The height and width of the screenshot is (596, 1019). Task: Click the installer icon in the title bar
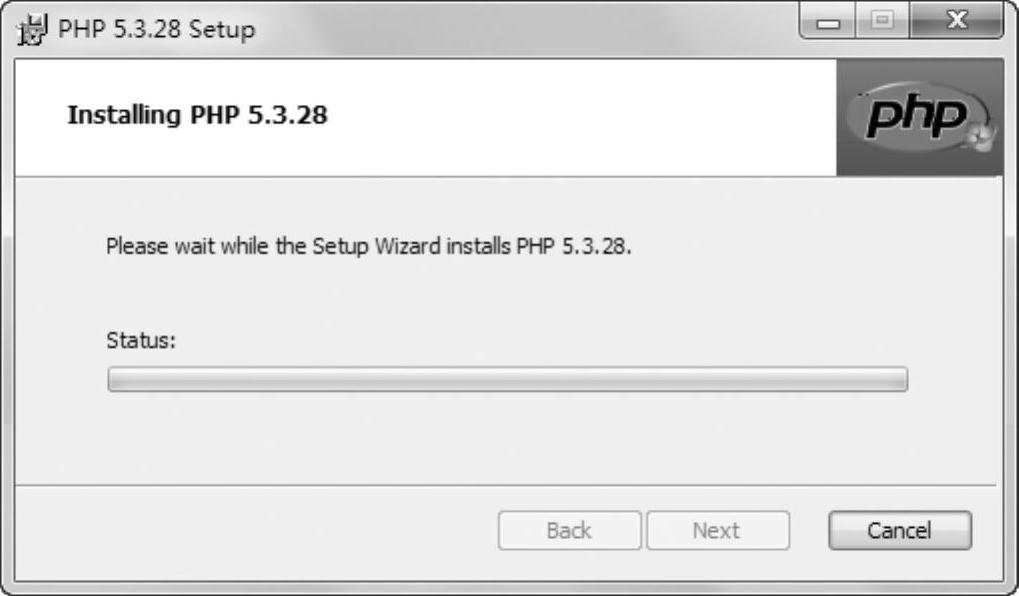[x=31, y=28]
